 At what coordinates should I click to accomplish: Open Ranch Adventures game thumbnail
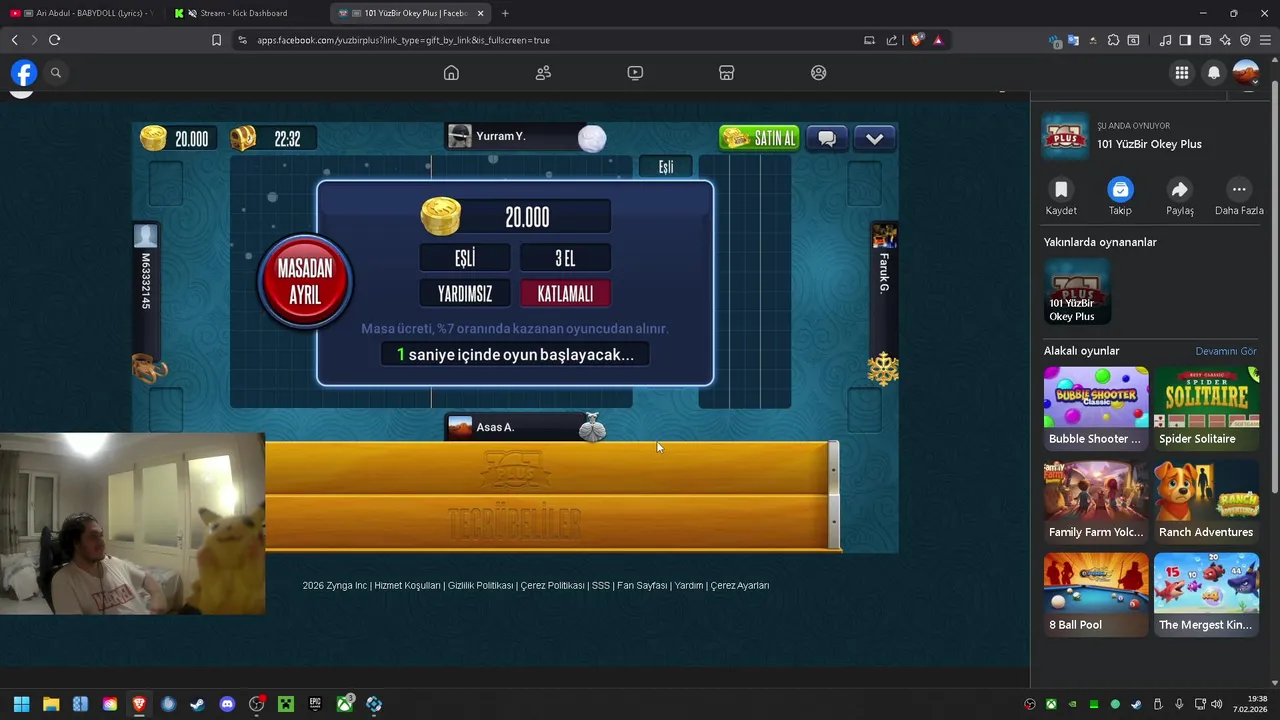point(1206,500)
